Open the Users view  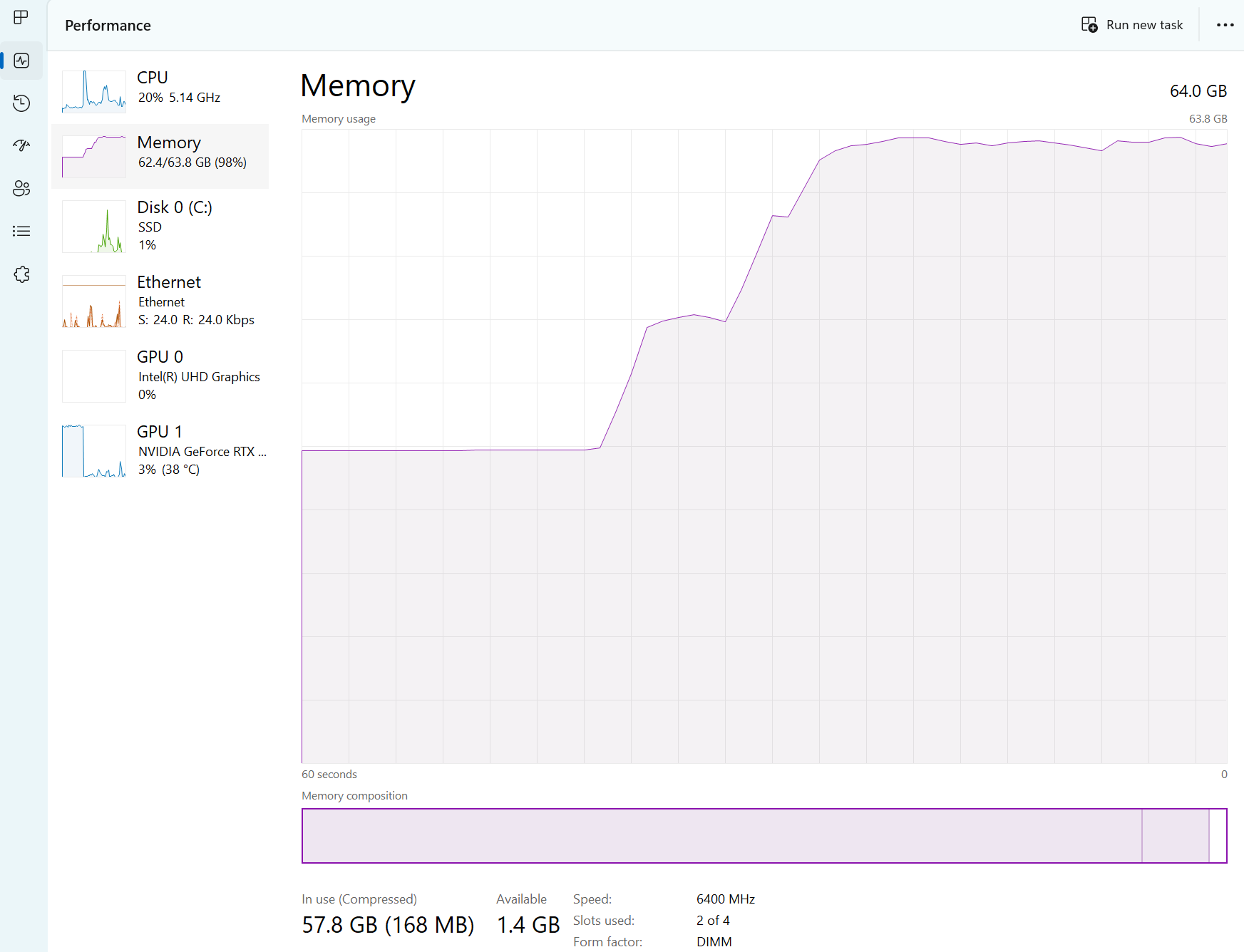point(21,188)
